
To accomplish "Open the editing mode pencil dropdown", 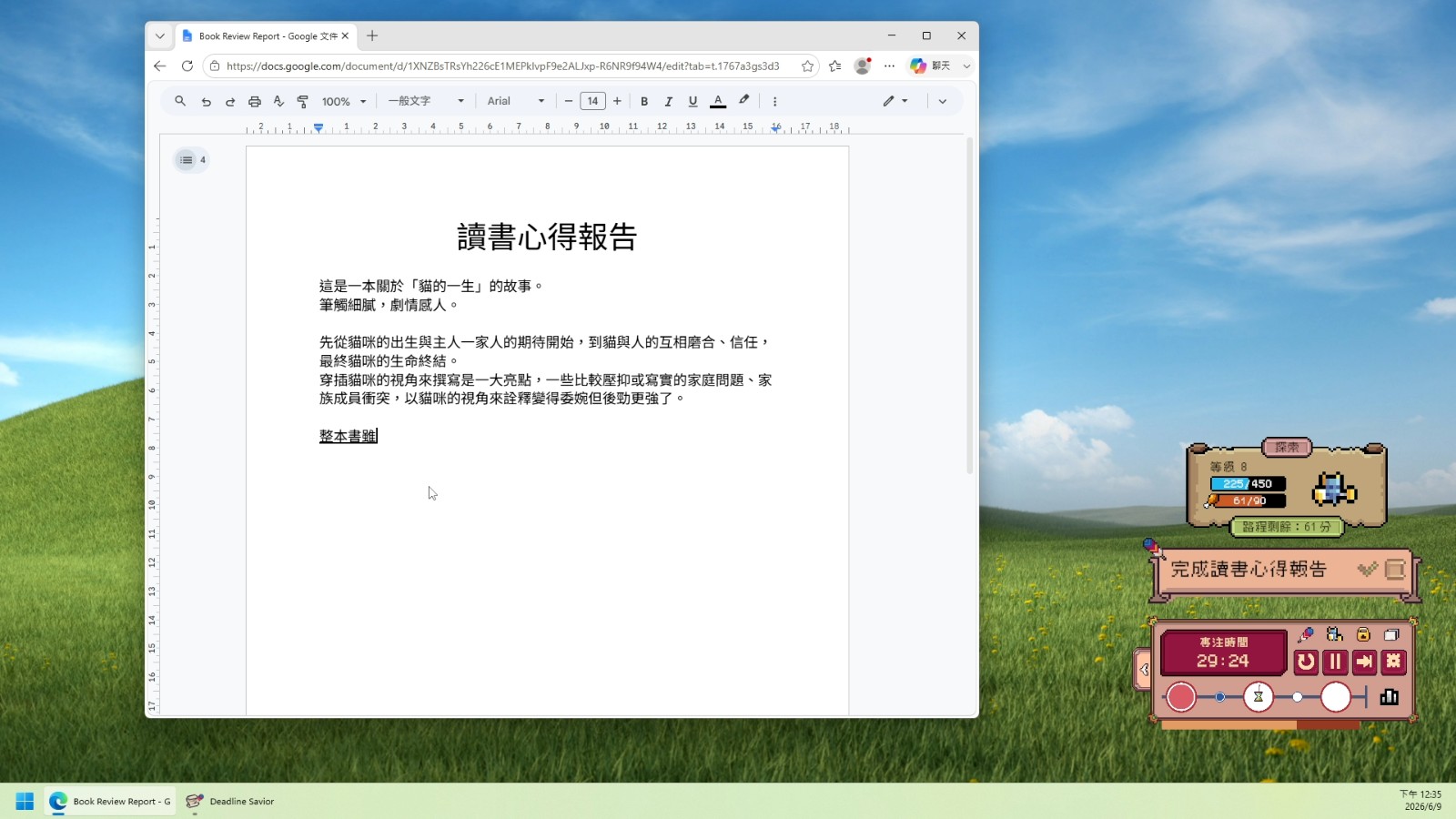I will click(x=895, y=101).
